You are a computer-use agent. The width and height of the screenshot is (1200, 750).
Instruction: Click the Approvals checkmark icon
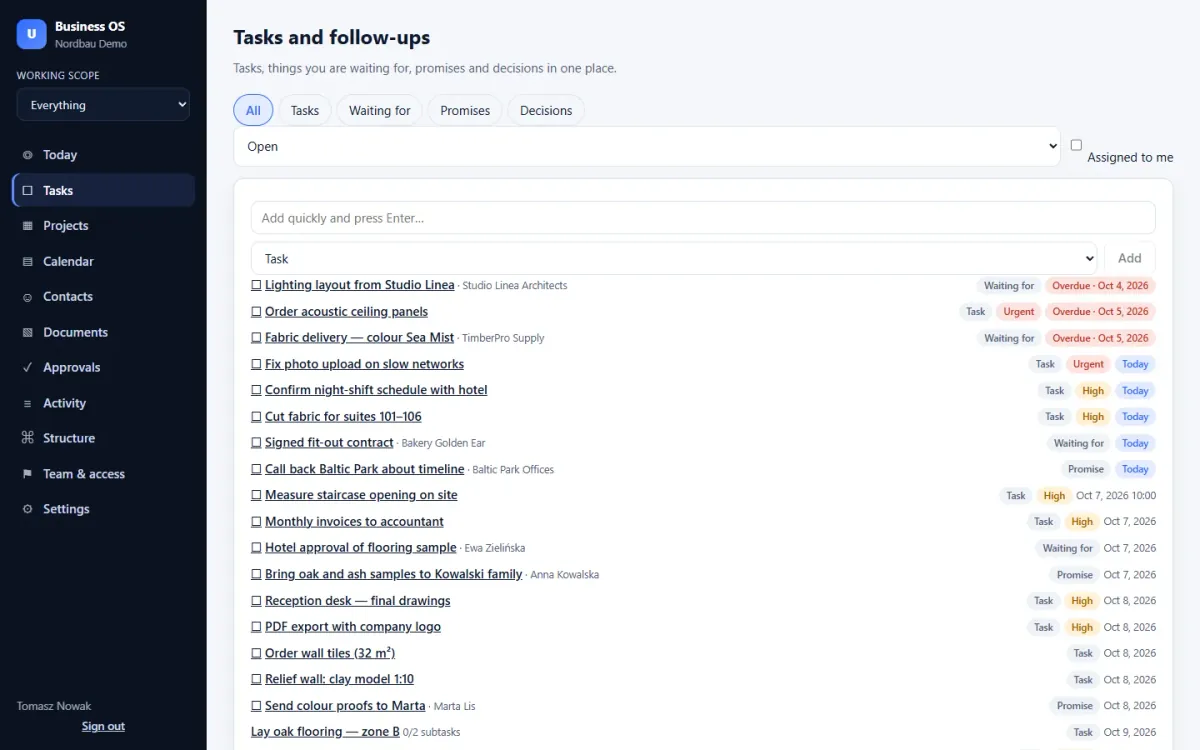pyautogui.click(x=27, y=368)
